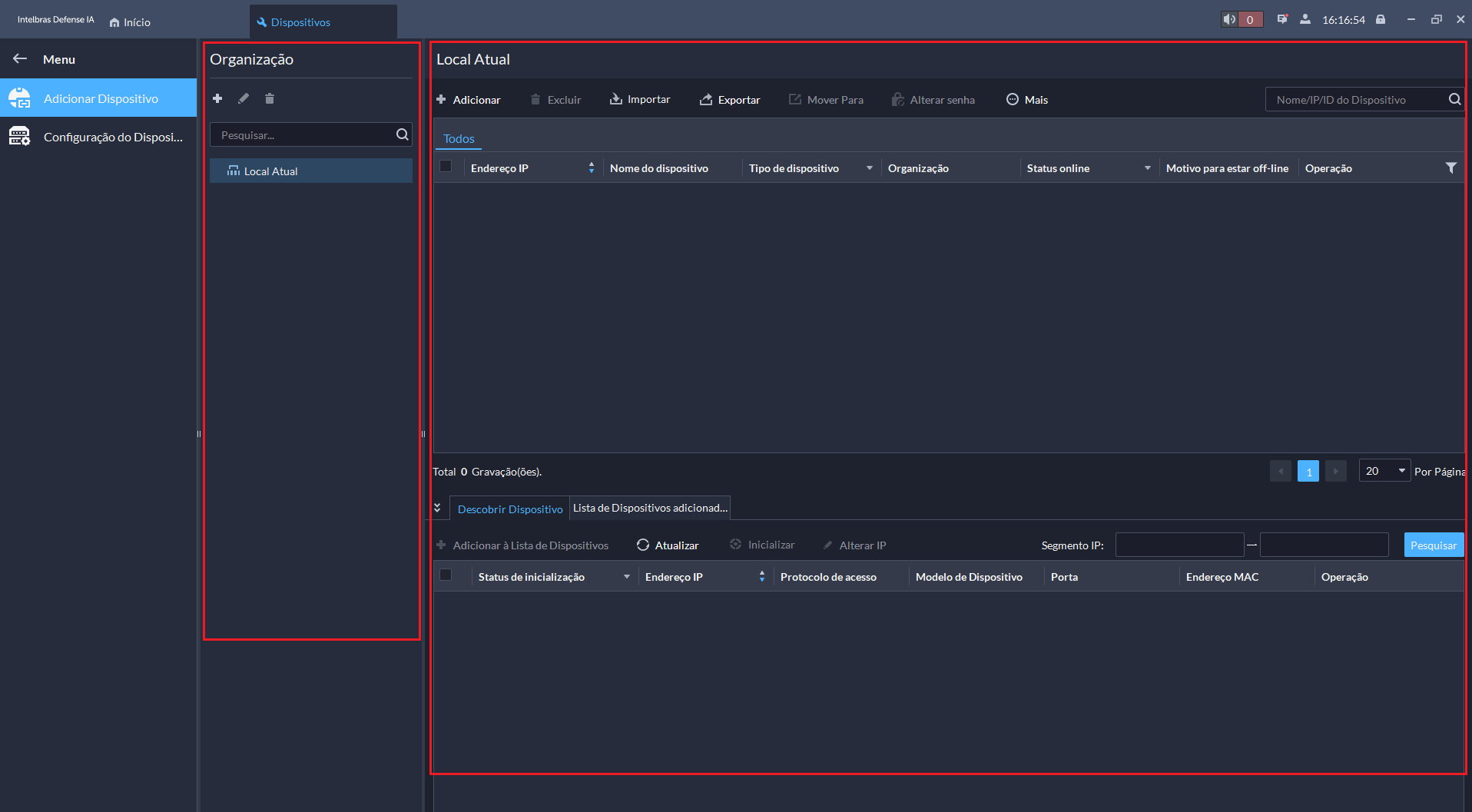Select the Todos tab
Screen dimensions: 1472x812
(459, 139)
